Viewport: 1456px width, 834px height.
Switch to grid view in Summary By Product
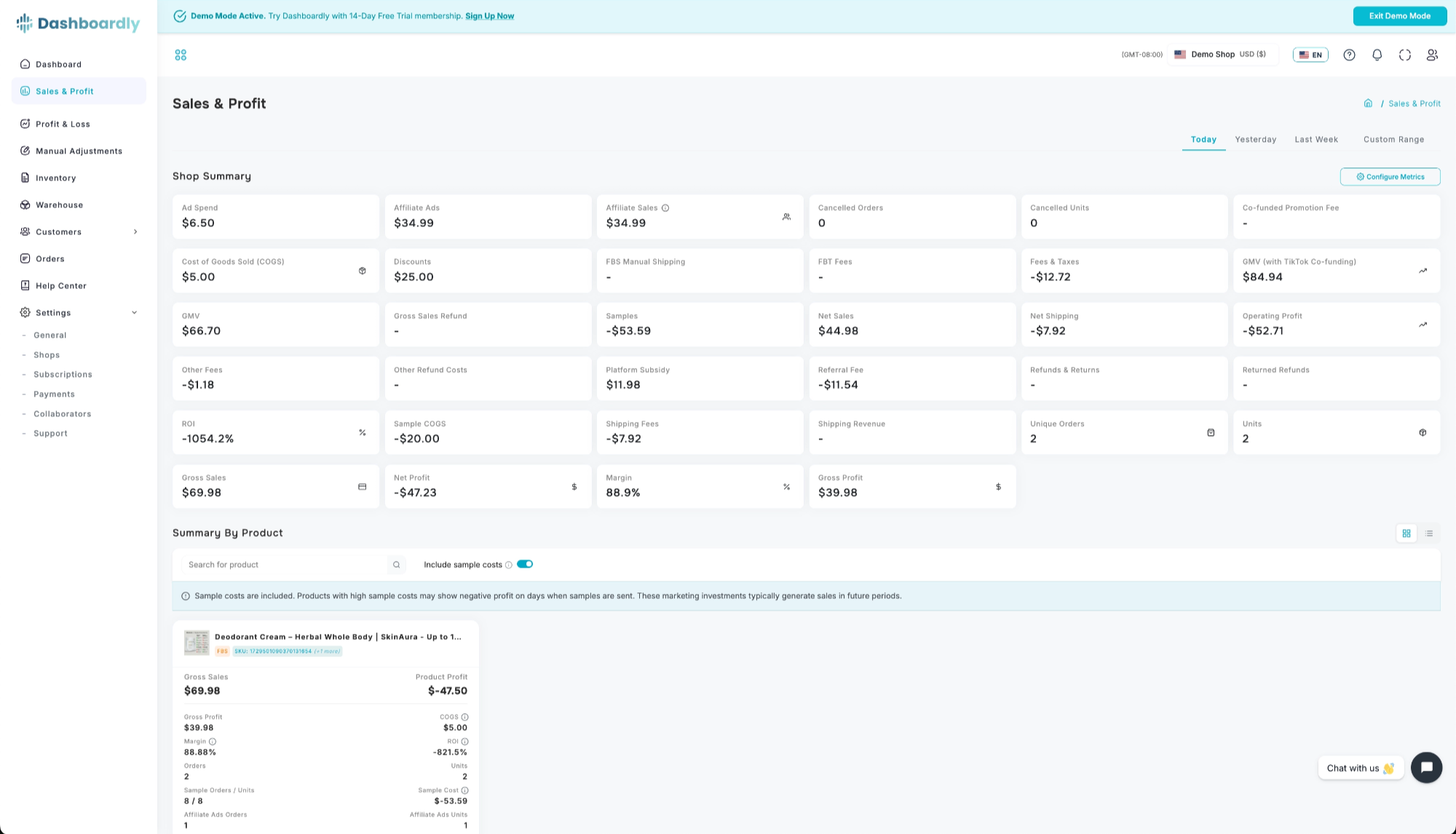1406,533
